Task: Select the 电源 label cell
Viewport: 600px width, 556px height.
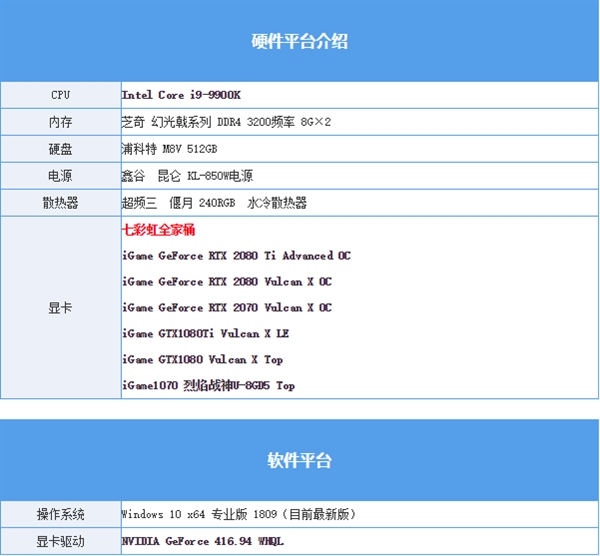Action: [61, 176]
